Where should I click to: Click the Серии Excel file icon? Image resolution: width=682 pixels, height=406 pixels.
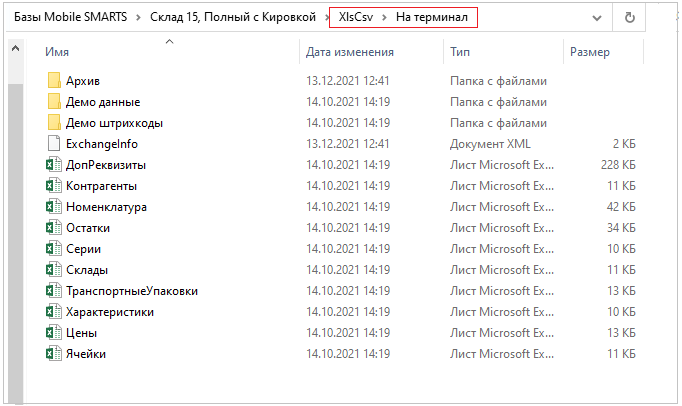(54, 248)
